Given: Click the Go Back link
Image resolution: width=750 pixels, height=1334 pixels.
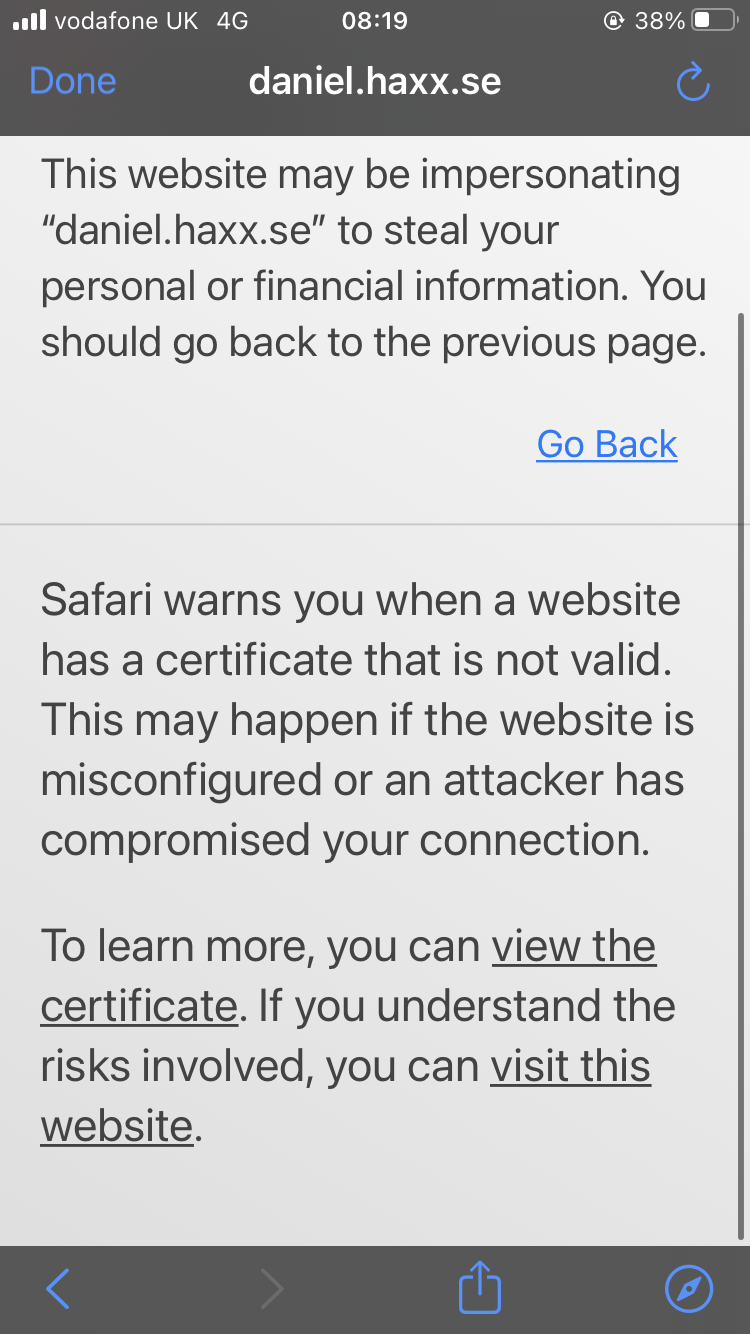Looking at the screenshot, I should (x=607, y=444).
